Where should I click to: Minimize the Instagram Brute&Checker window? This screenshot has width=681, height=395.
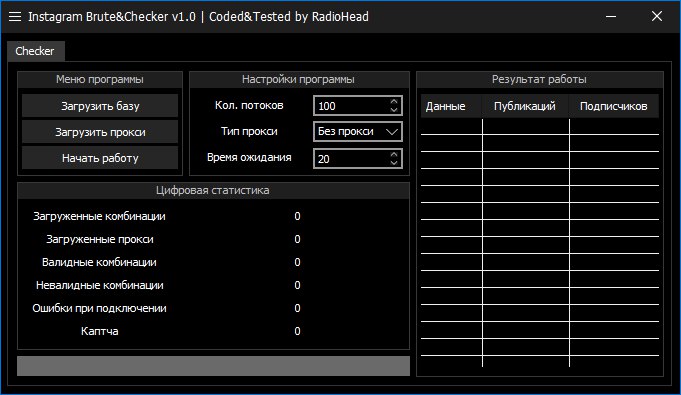[x=611, y=17]
